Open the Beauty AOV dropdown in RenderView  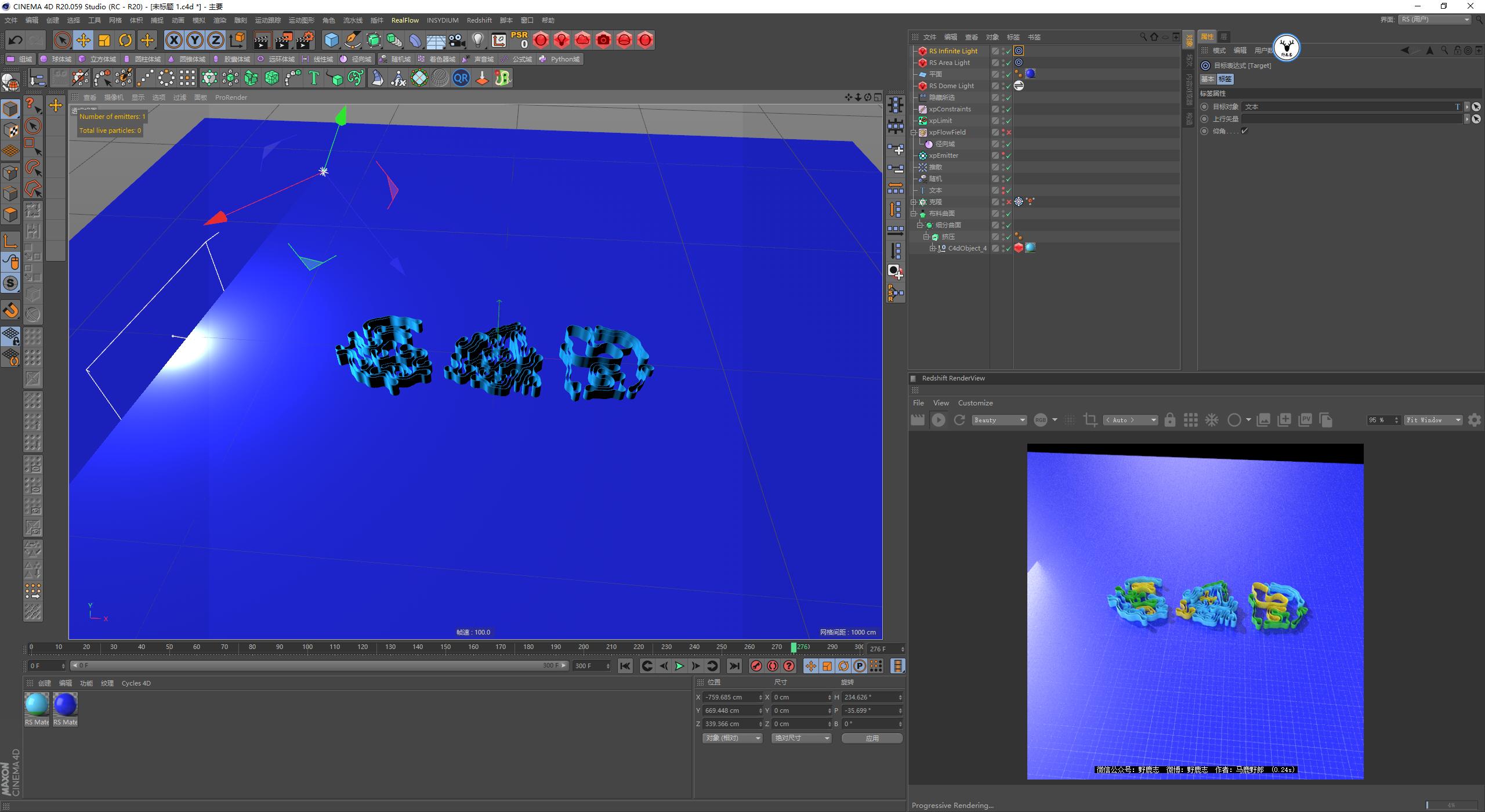(x=999, y=419)
